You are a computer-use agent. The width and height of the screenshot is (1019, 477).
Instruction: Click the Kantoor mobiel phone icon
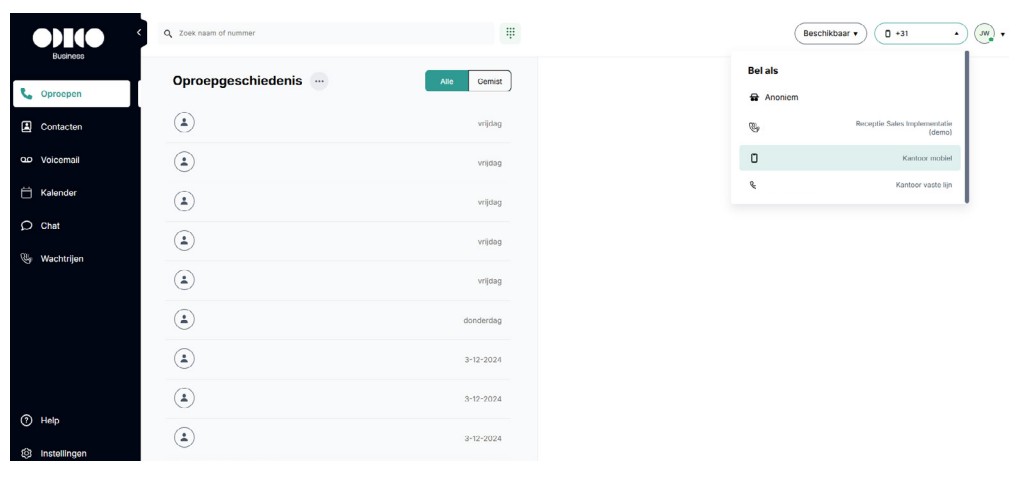tap(754, 158)
